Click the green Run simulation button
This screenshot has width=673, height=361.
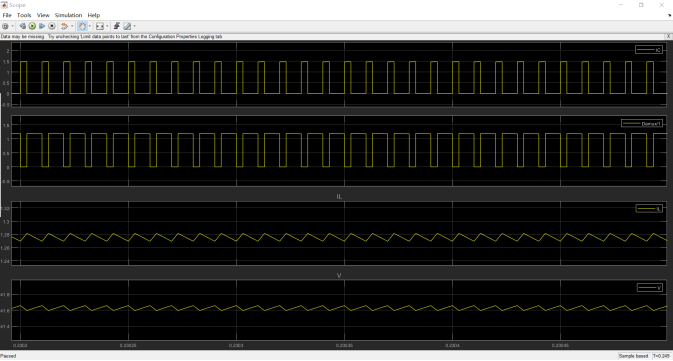point(32,26)
